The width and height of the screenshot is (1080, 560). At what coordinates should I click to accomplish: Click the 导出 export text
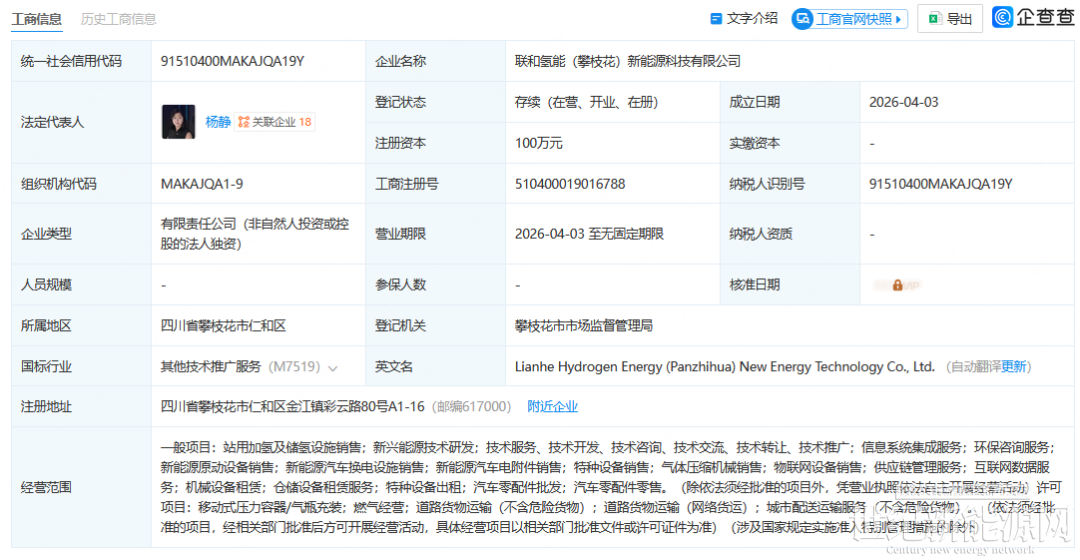[959, 19]
